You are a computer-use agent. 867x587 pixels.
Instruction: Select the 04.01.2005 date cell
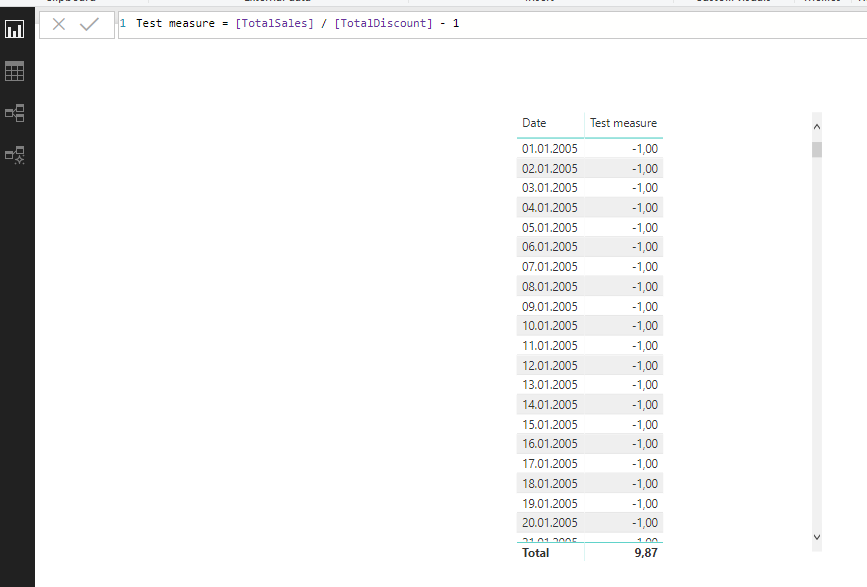tap(550, 208)
